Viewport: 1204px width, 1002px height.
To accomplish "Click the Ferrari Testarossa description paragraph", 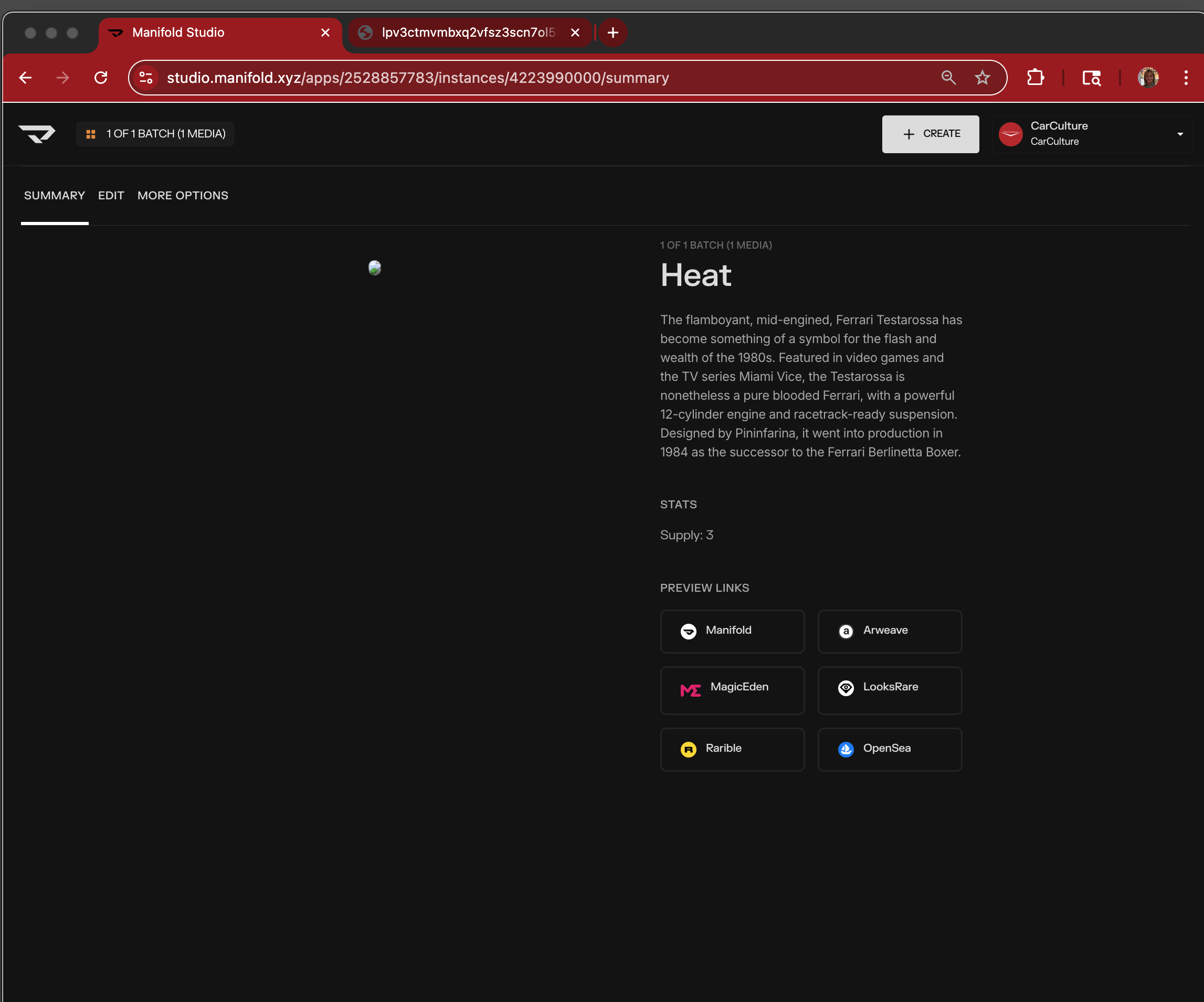I will [x=811, y=386].
